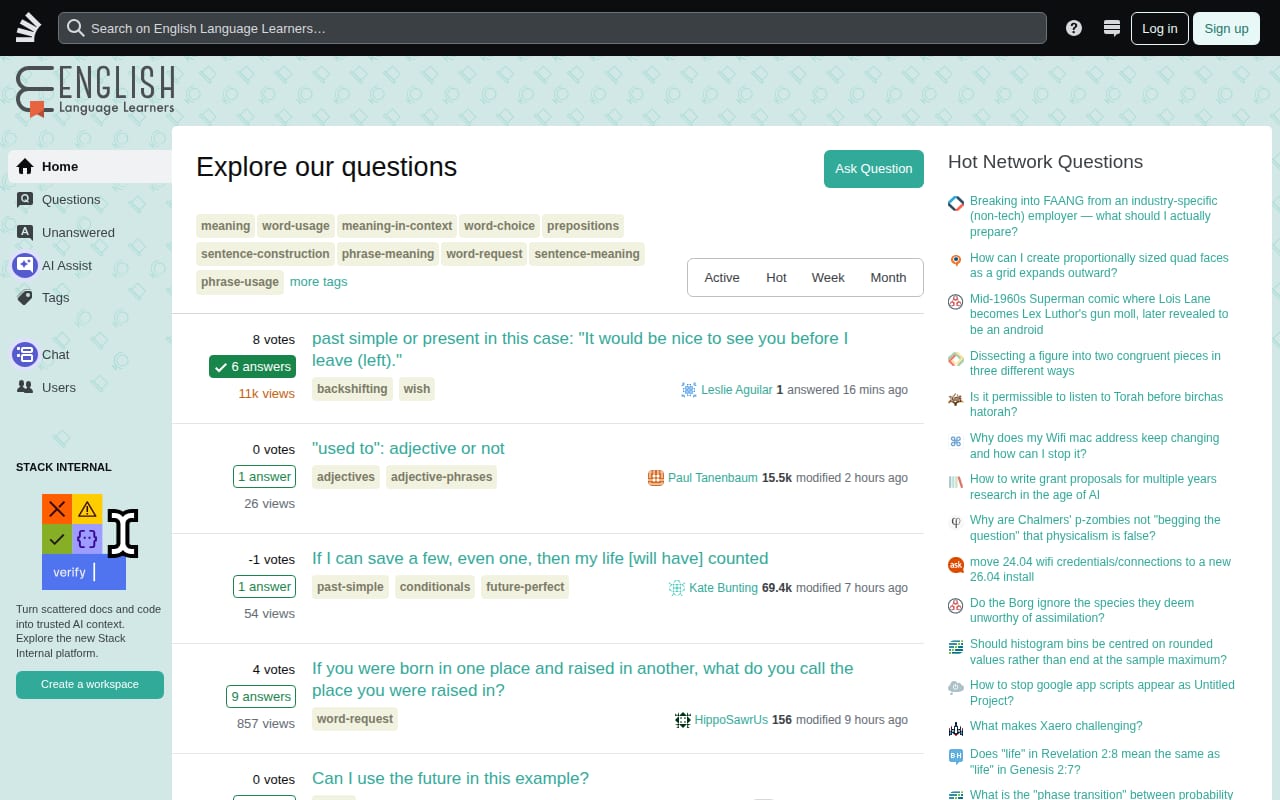Select the backshifting tag

pos(352,389)
